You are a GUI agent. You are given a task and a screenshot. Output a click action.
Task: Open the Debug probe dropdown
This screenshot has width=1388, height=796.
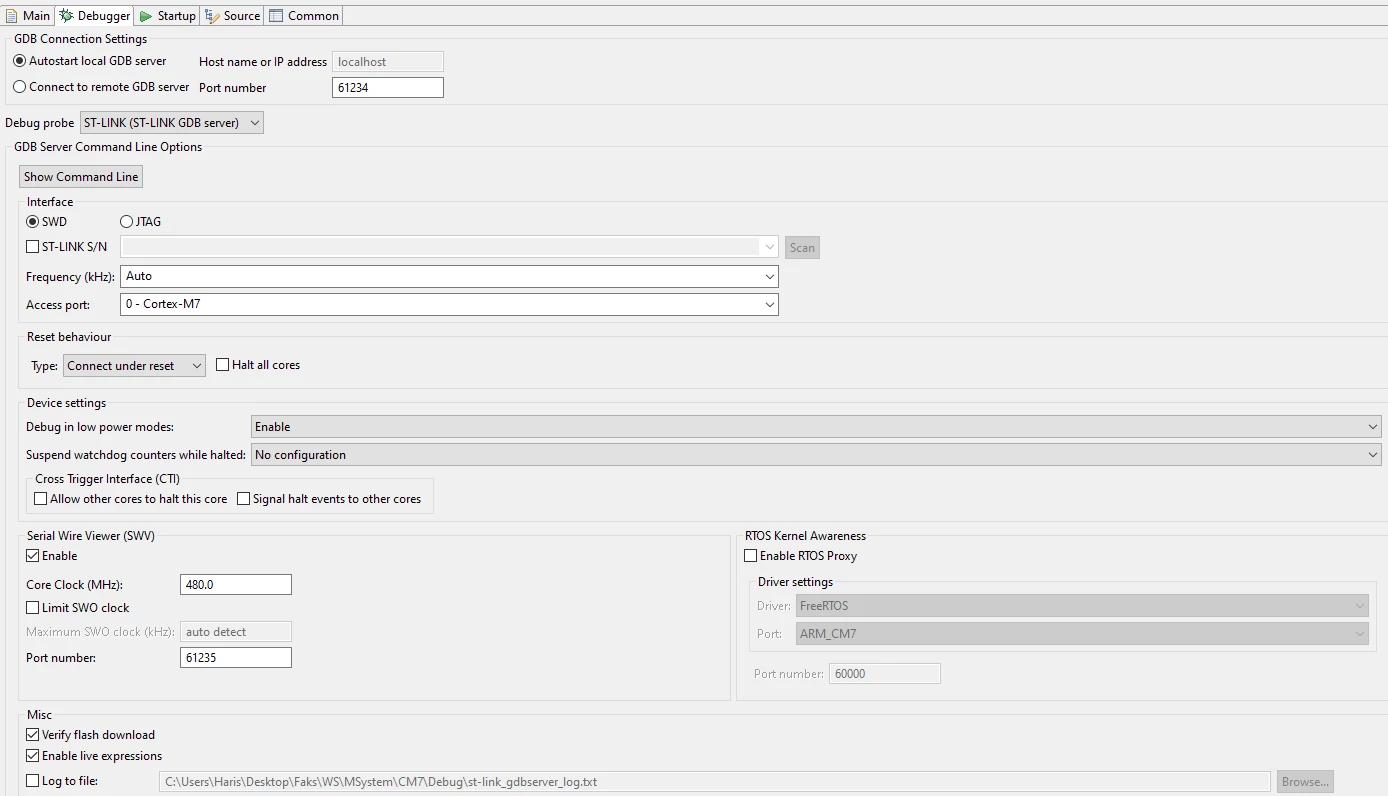click(172, 123)
